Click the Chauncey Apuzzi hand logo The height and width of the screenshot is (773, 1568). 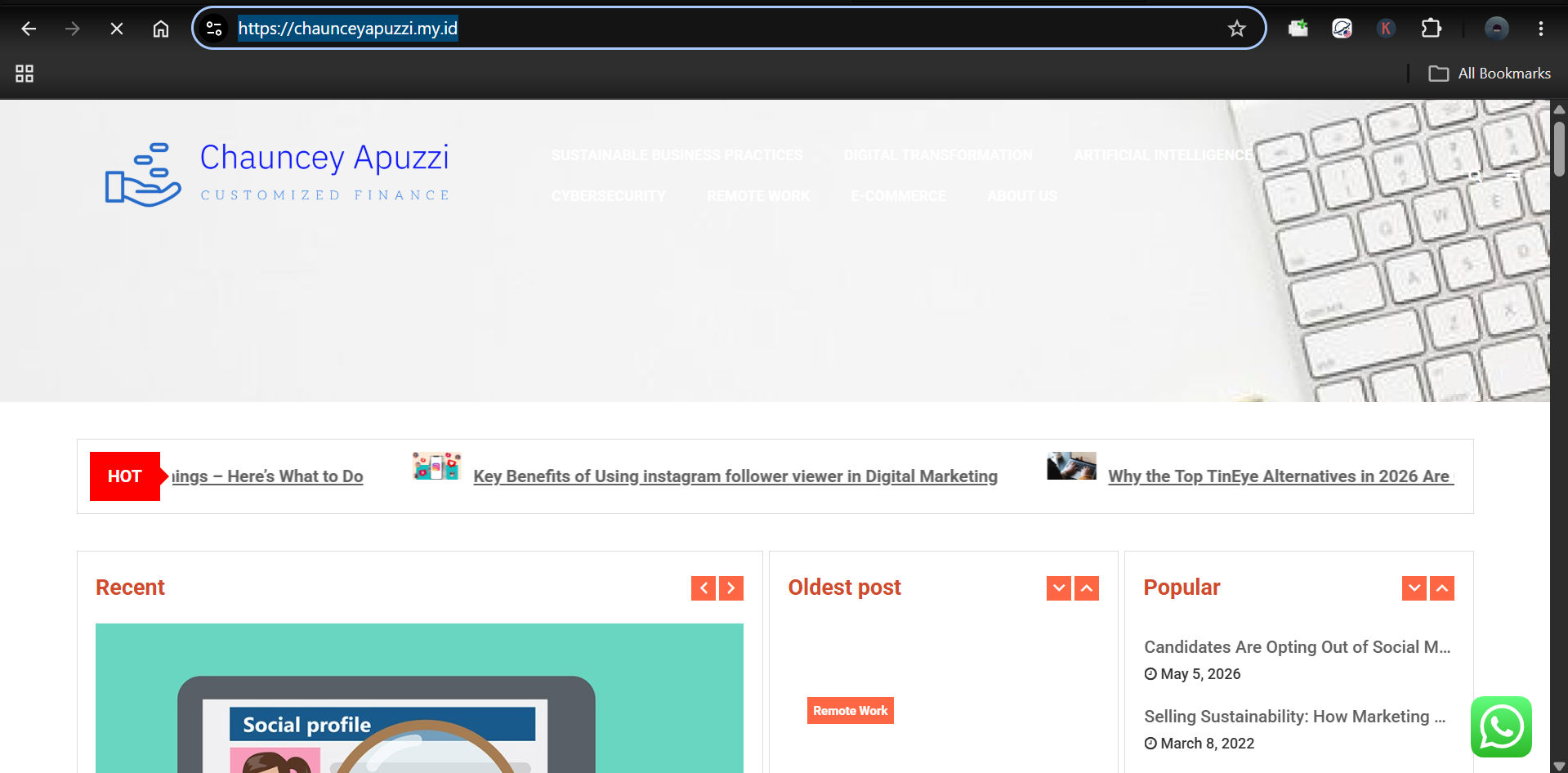point(143,175)
